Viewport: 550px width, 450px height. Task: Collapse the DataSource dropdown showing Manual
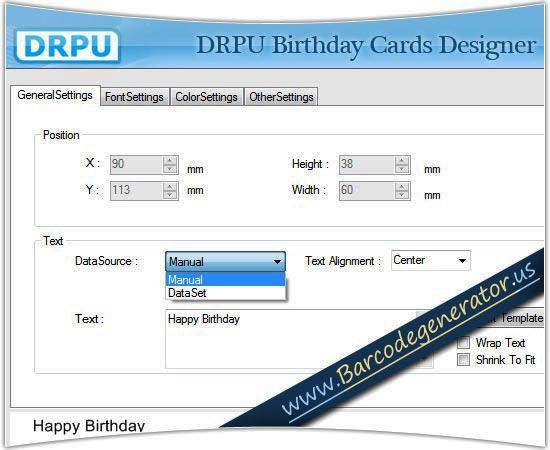225,261
